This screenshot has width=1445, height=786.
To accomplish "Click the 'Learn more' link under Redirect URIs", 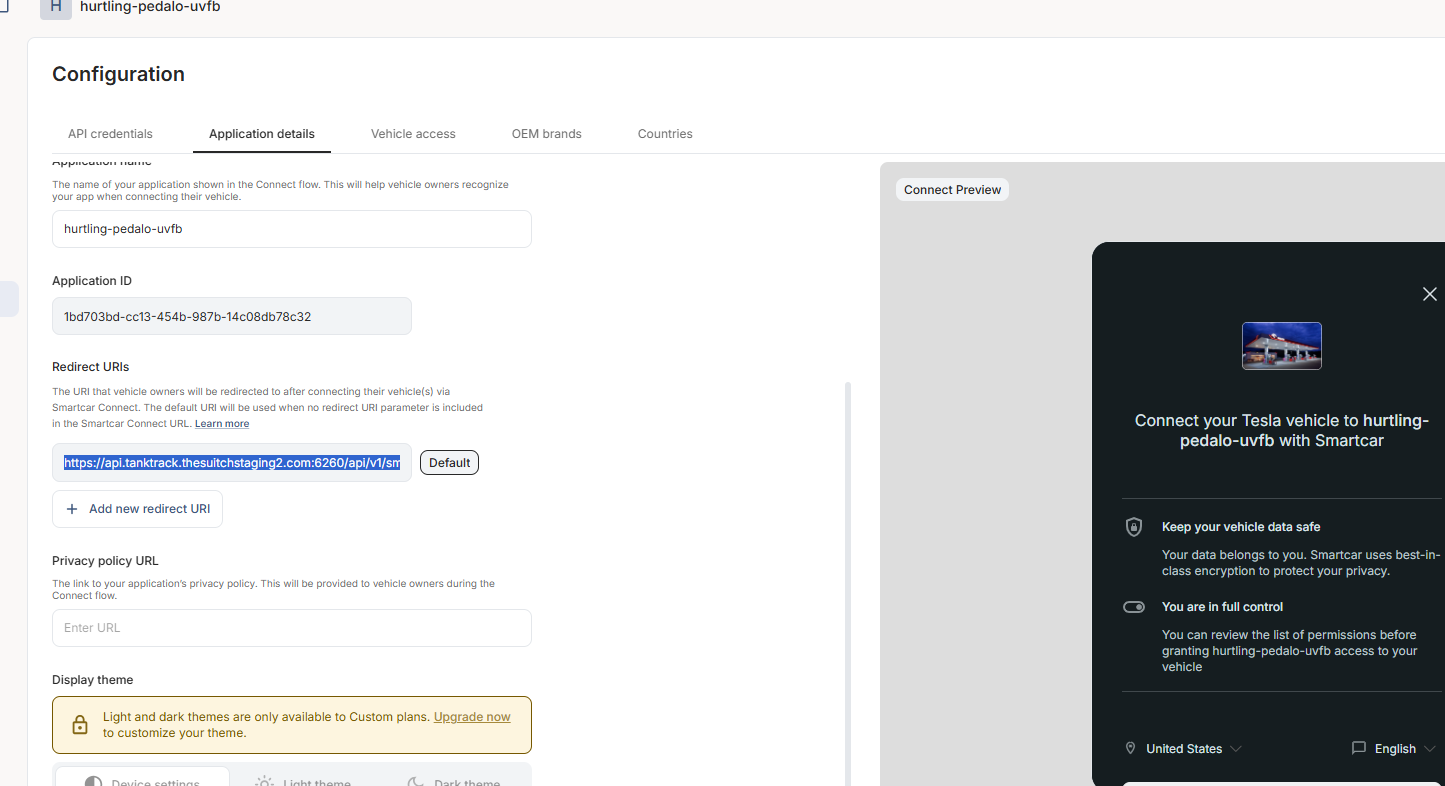I will 222,424.
